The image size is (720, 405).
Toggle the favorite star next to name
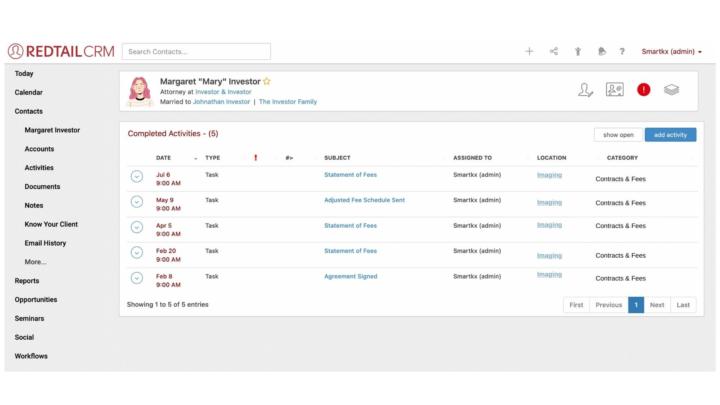267,81
